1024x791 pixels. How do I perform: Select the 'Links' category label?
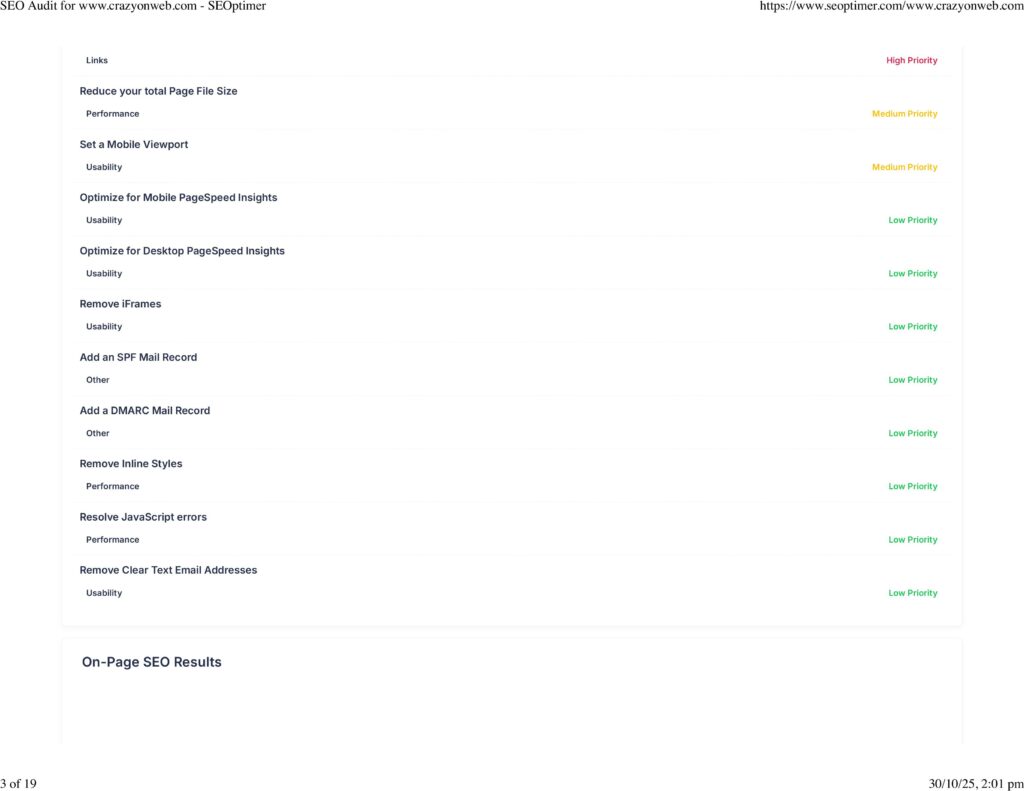(97, 61)
